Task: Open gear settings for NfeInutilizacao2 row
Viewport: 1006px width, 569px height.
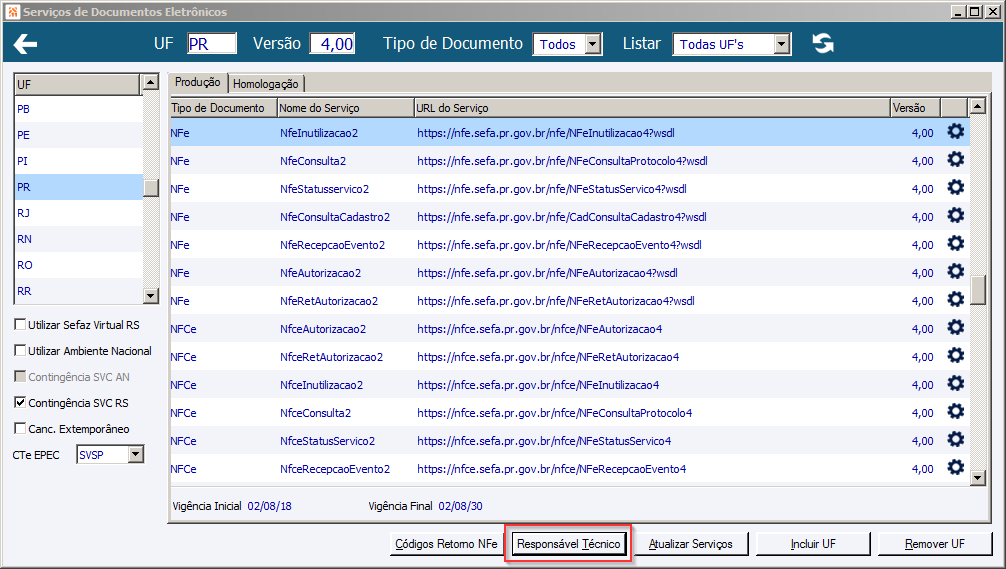Action: tap(956, 132)
